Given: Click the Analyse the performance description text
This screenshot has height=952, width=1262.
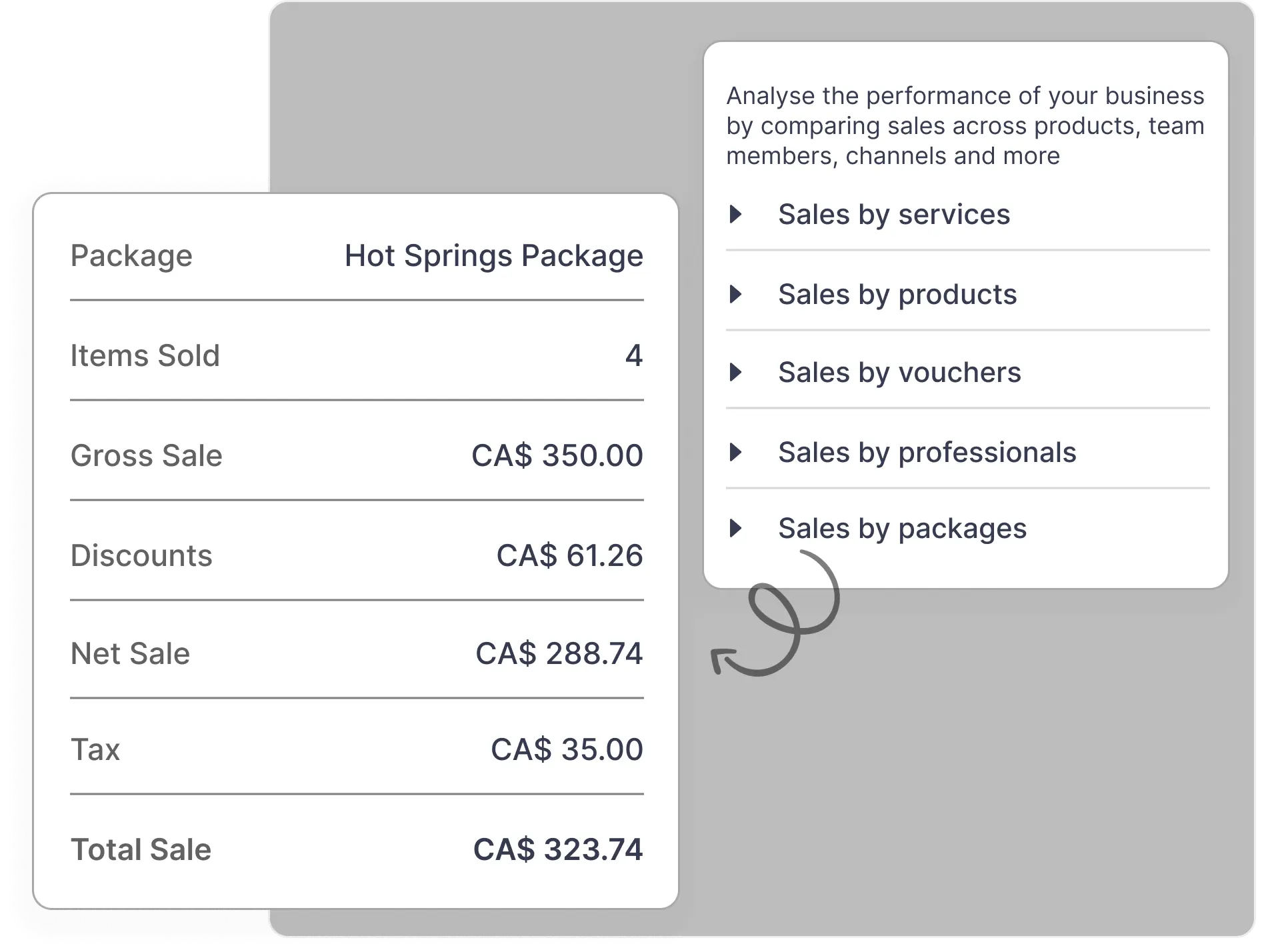Looking at the screenshot, I should click(x=965, y=126).
